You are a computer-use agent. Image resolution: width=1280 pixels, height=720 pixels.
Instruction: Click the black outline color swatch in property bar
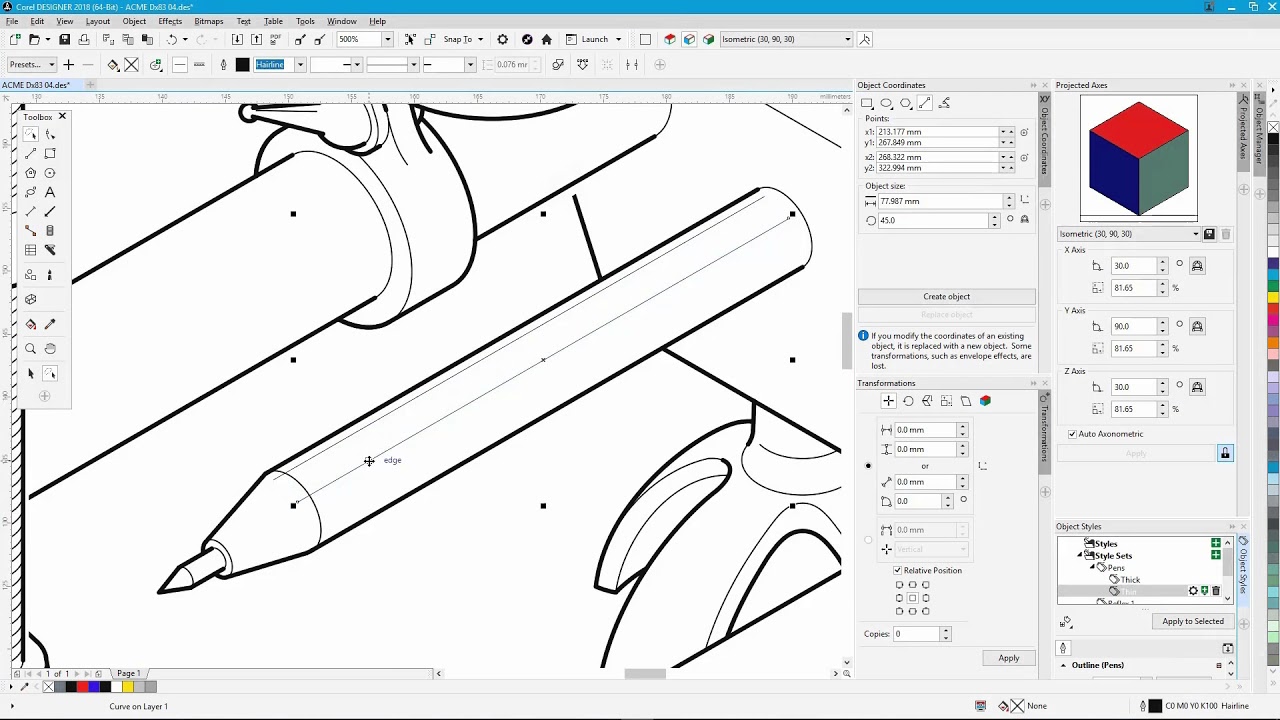tap(242, 65)
